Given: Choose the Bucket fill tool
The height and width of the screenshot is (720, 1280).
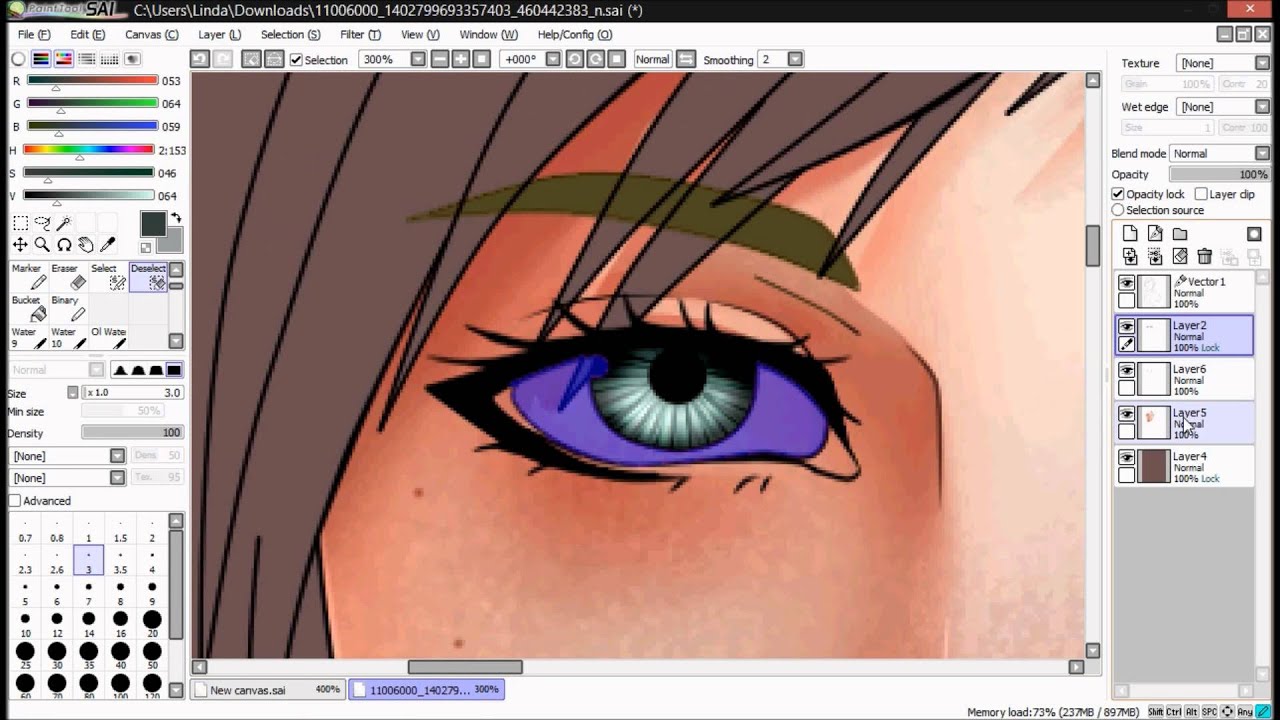Looking at the screenshot, I should tap(28, 309).
